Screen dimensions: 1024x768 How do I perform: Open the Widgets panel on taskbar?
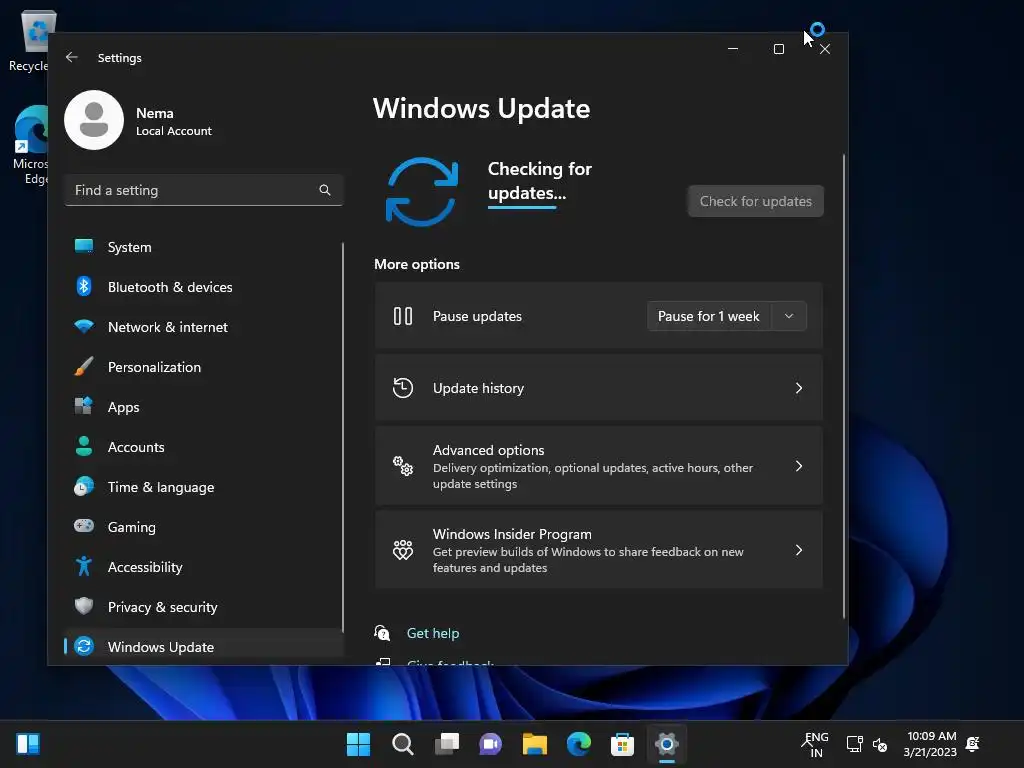point(28,744)
